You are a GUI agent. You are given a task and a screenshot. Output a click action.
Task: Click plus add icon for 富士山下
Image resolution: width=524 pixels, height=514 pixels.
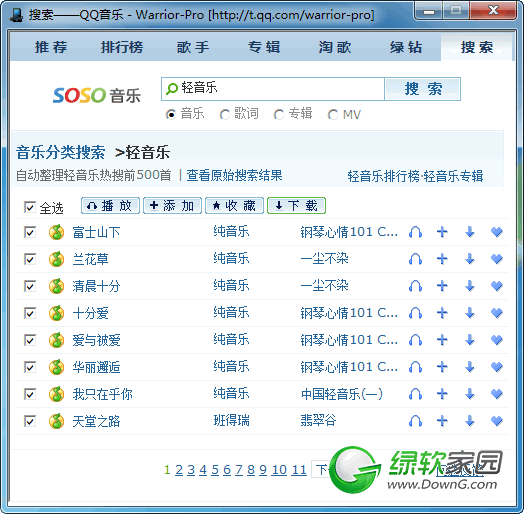click(x=442, y=232)
